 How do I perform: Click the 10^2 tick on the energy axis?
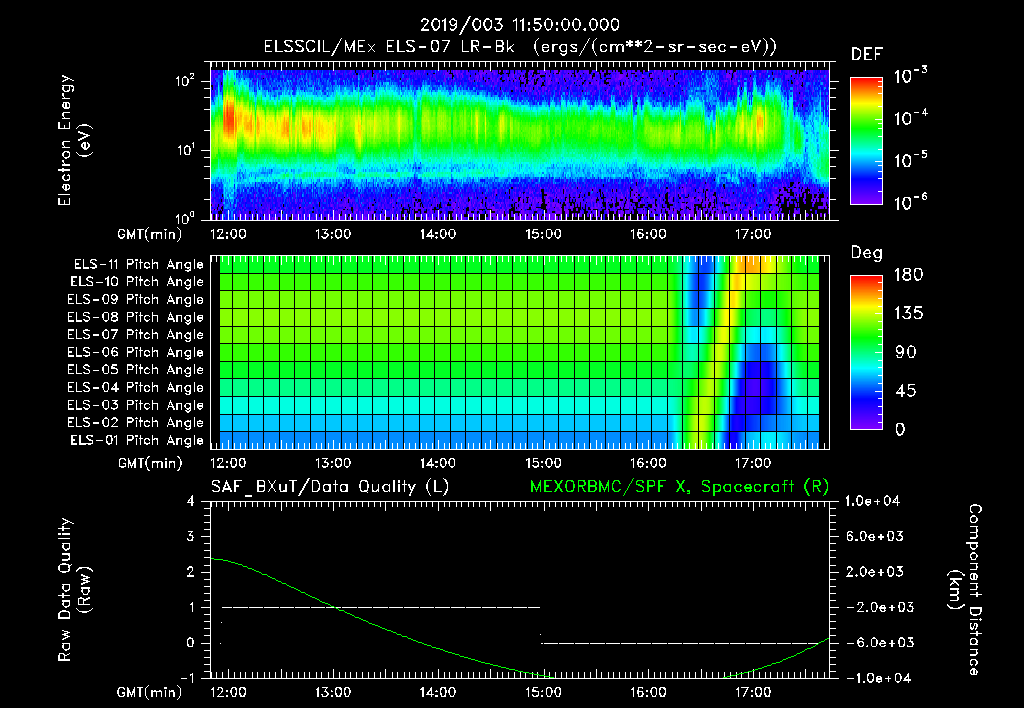point(185,81)
